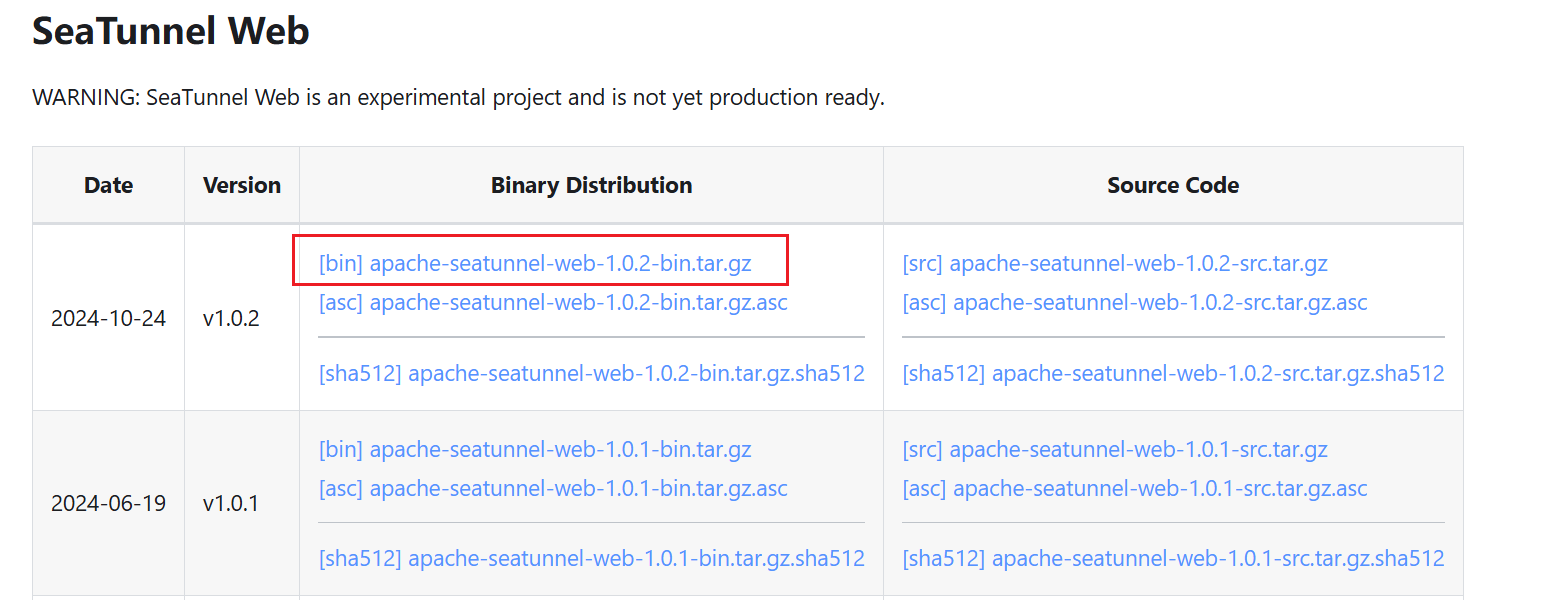This screenshot has height=600, width=1551.
Task: Download apache-seatunnel-web-1.0.1-src.tar.gz source
Action: point(1115,450)
